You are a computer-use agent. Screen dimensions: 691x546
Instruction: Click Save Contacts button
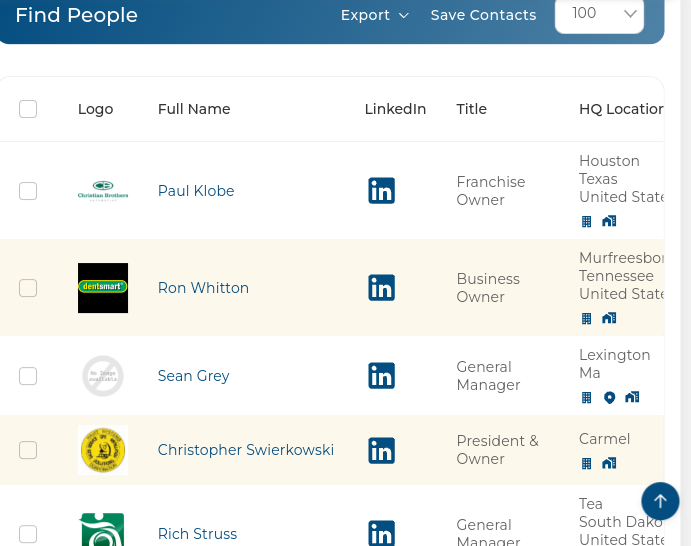tap(483, 15)
